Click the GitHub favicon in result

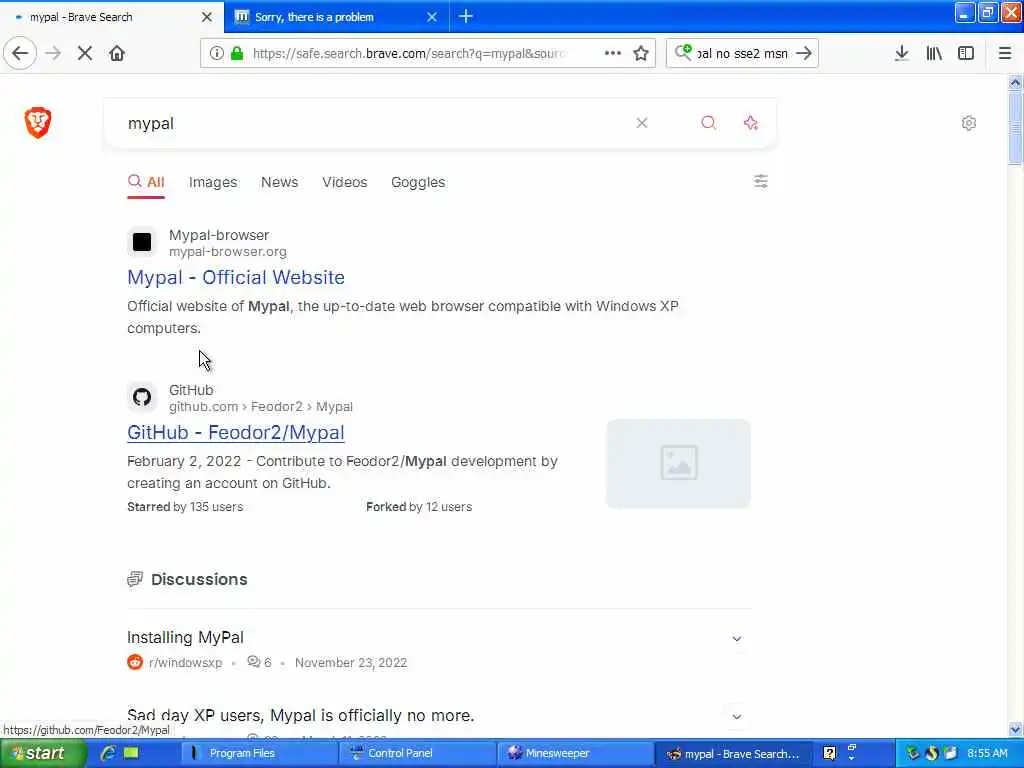142,397
